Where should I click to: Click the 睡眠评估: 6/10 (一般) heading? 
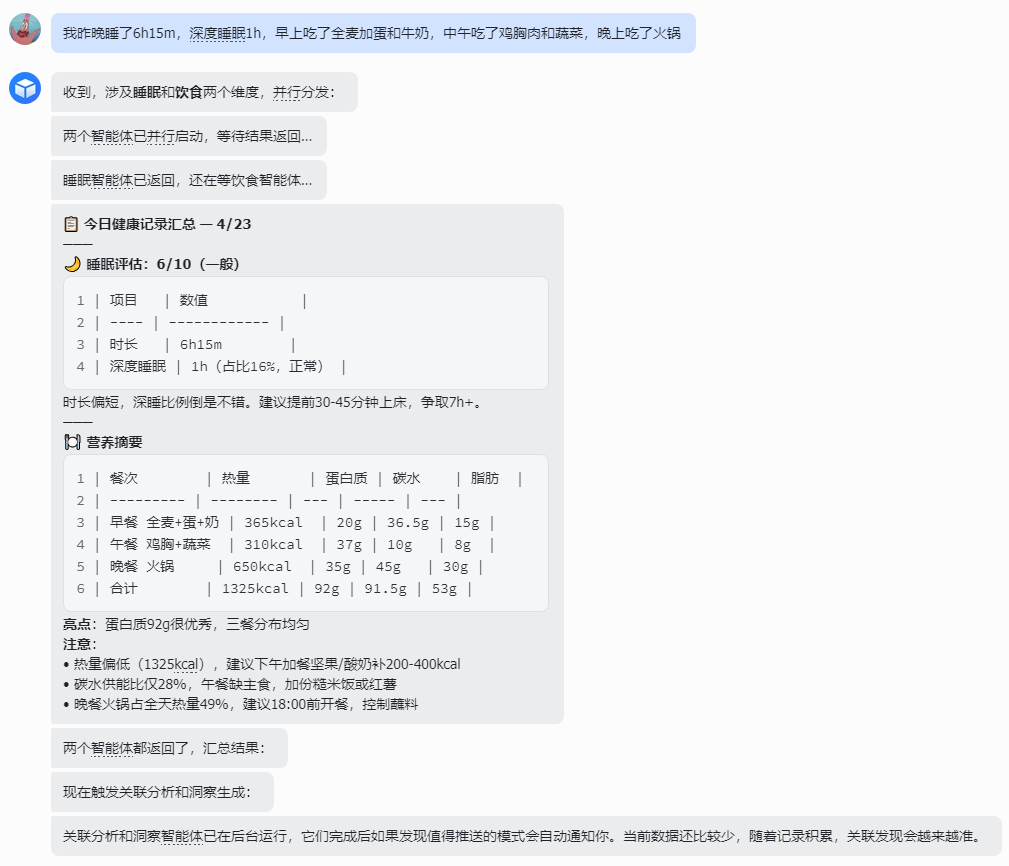(x=163, y=264)
